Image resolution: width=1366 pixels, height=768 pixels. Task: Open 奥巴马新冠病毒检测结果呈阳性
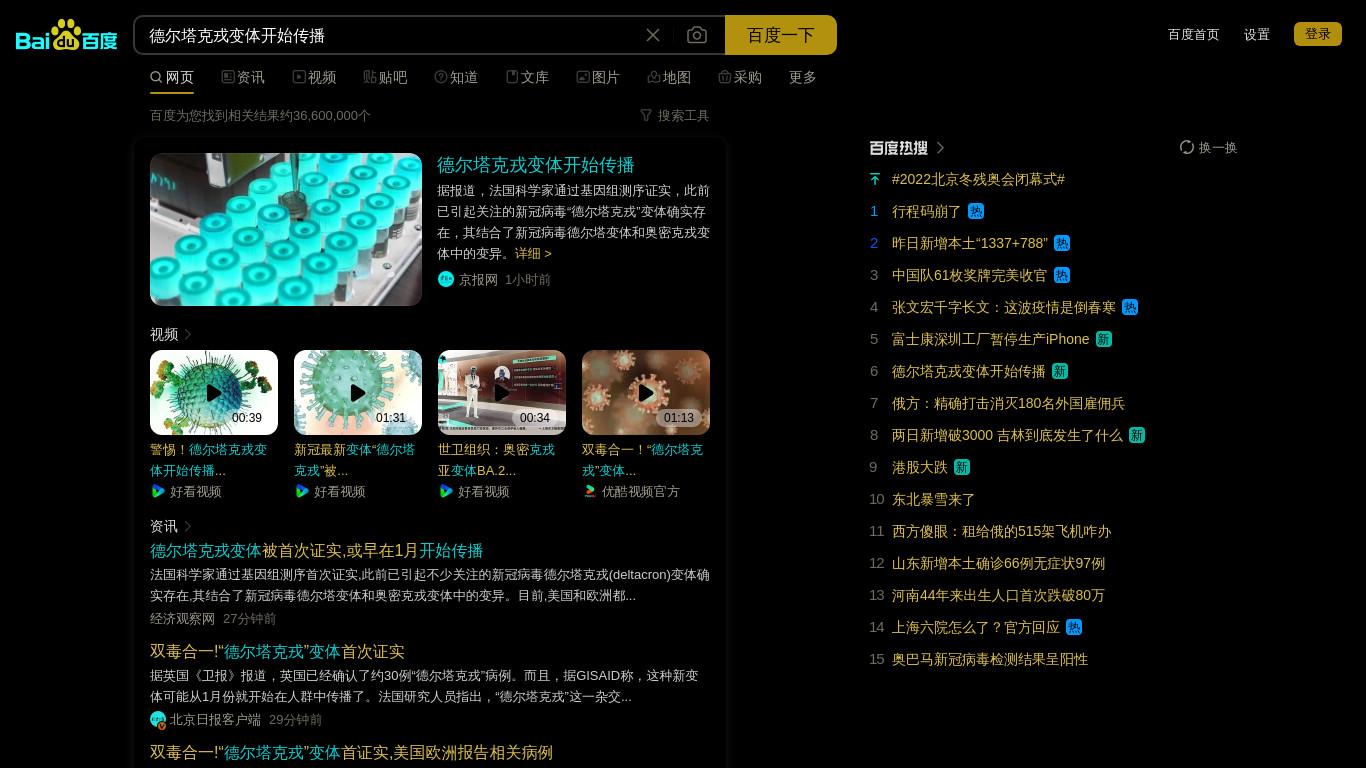[990, 659]
